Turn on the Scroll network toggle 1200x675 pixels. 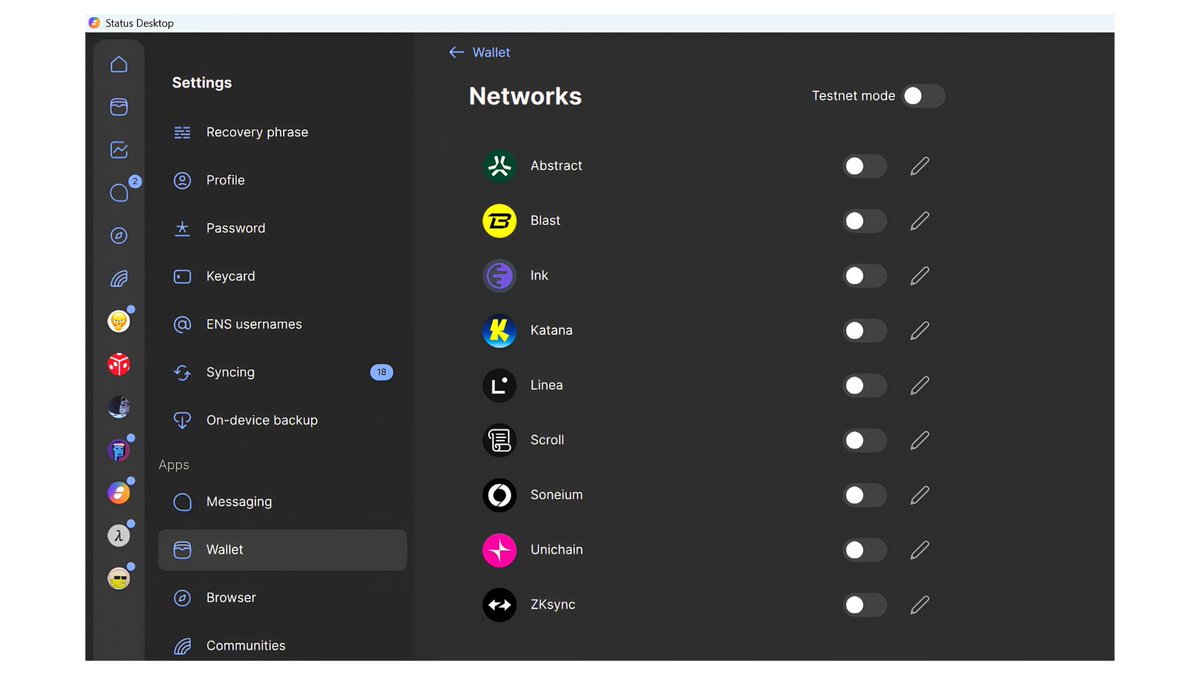[865, 440]
